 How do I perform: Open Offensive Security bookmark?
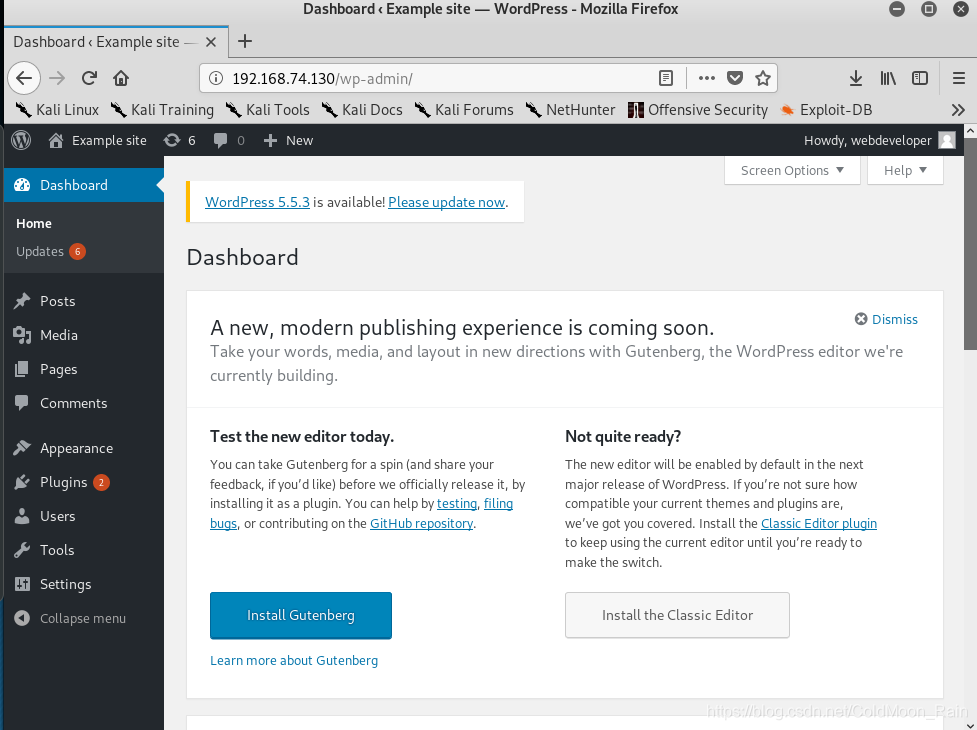pos(698,110)
